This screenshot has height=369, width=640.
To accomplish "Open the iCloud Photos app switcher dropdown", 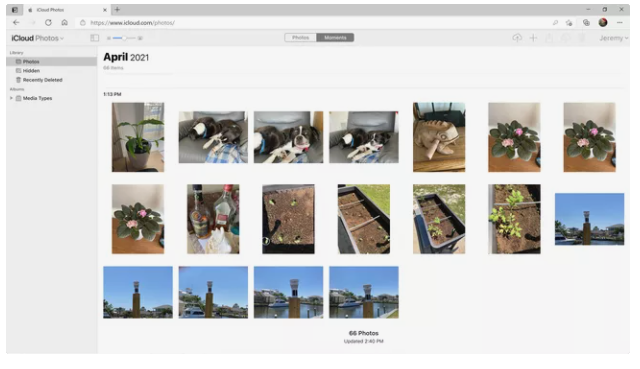I will [38, 38].
